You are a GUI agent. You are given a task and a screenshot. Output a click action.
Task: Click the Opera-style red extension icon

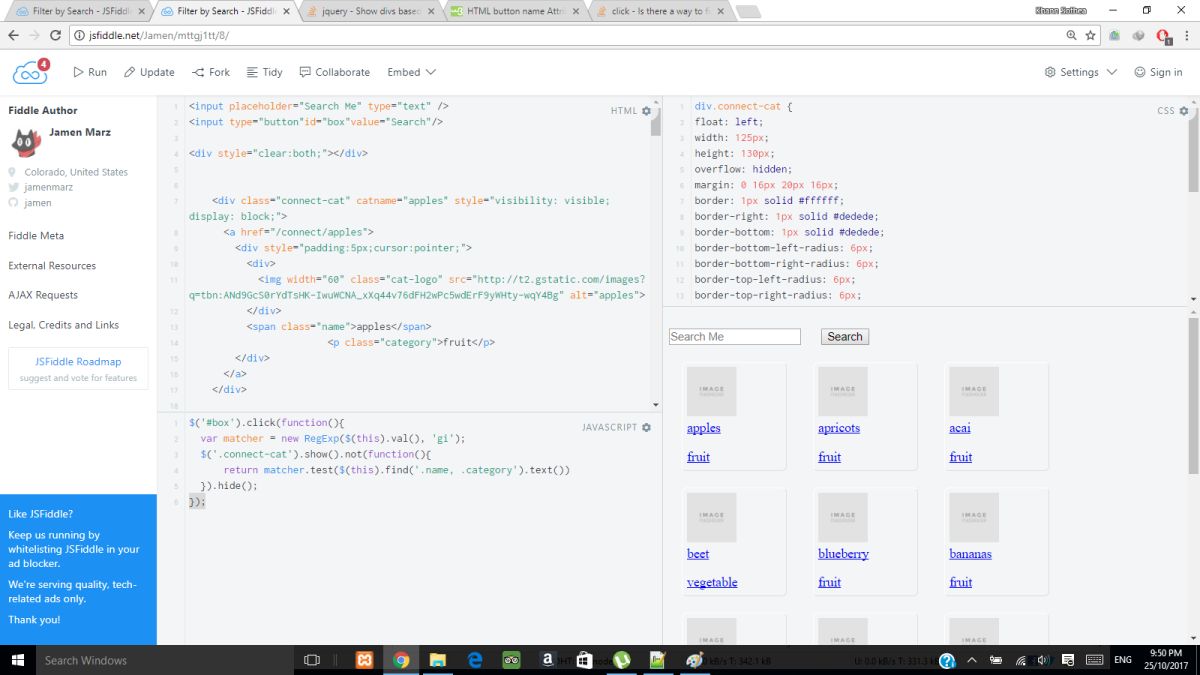click(x=1163, y=36)
